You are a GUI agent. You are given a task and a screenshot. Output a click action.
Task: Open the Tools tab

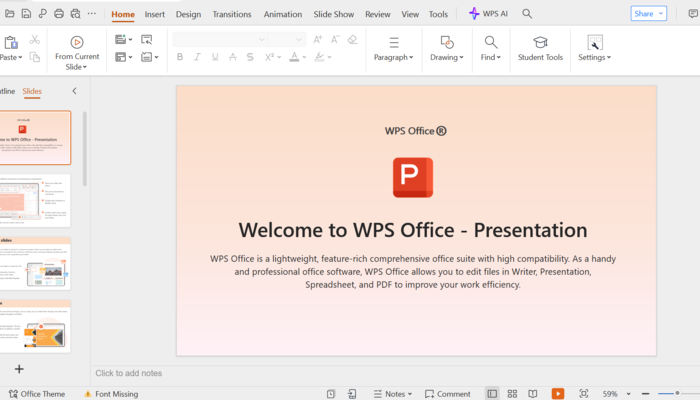(438, 14)
